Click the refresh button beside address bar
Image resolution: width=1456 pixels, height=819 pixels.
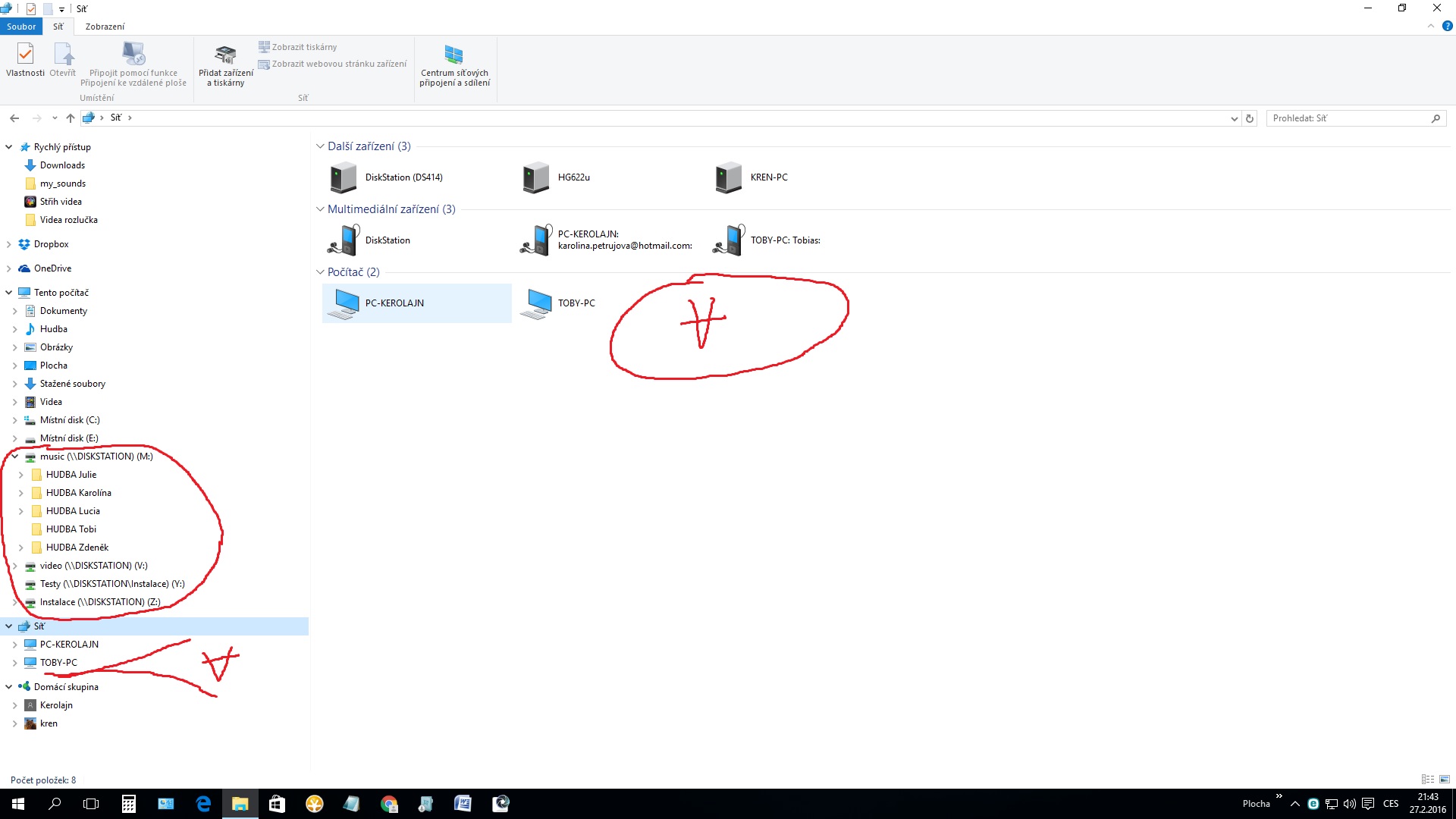(x=1250, y=118)
